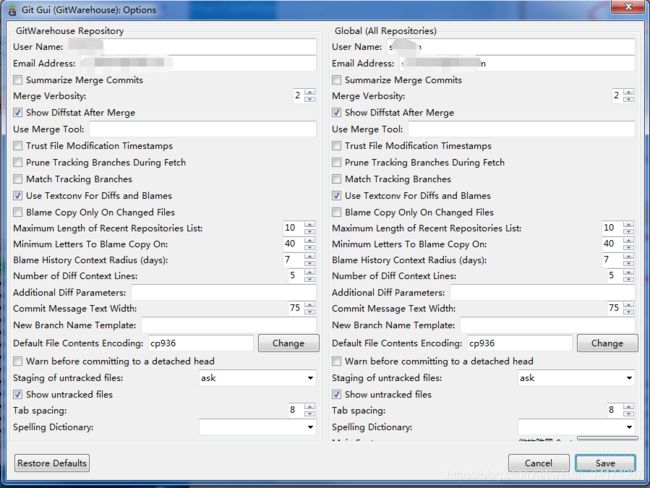This screenshot has height=488, width=650.
Task: Click Change encoding button in Global section
Action: pyautogui.click(x=607, y=343)
